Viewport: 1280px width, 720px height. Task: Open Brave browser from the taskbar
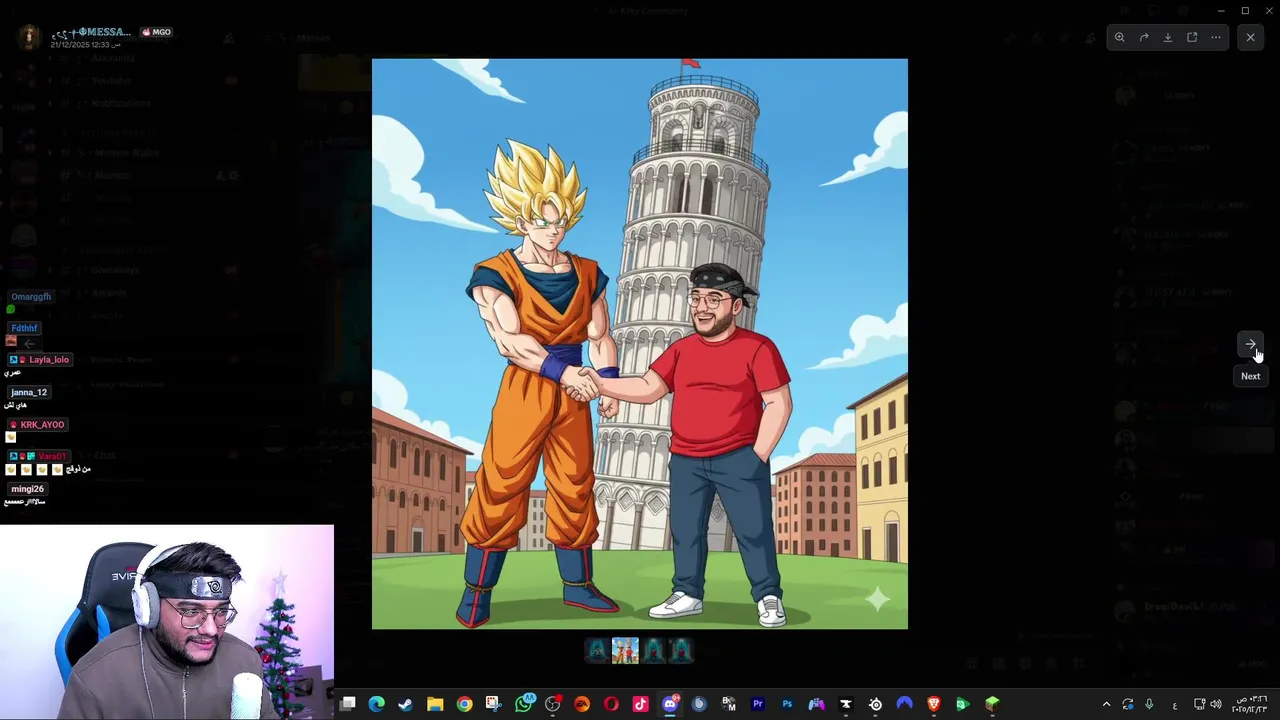pyautogui.click(x=934, y=704)
